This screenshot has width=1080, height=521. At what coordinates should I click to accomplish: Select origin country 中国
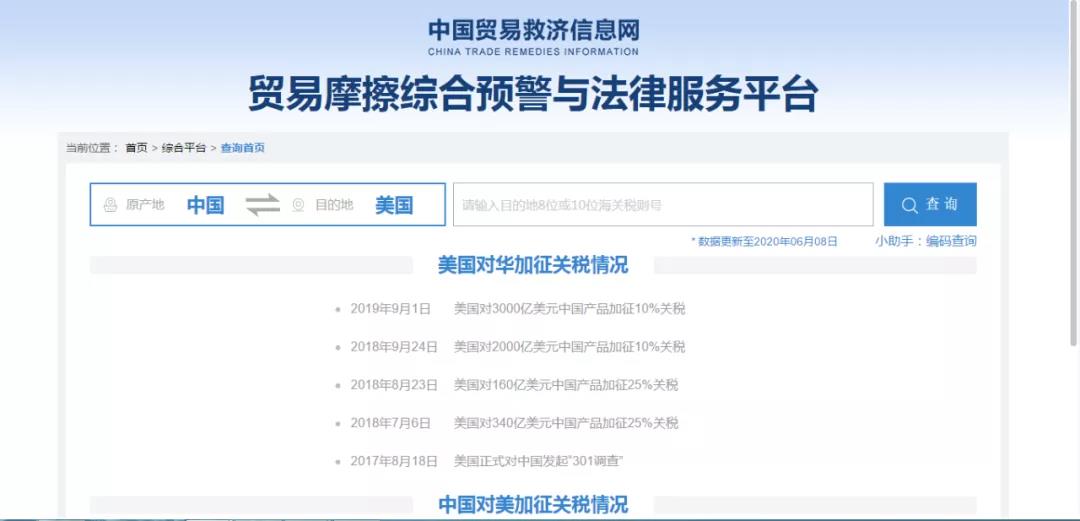(x=205, y=205)
